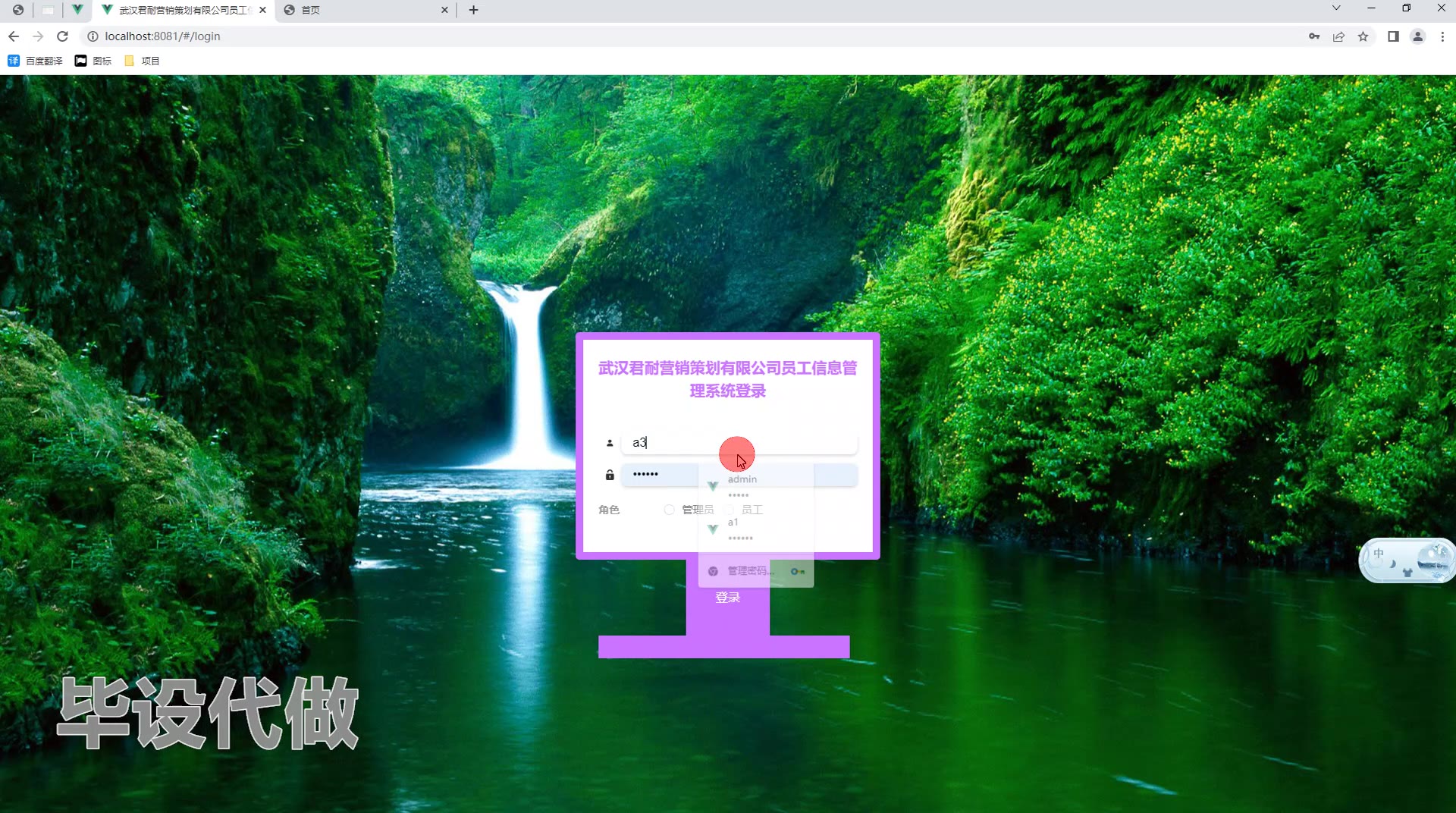Focus the password input field

[x=739, y=475]
